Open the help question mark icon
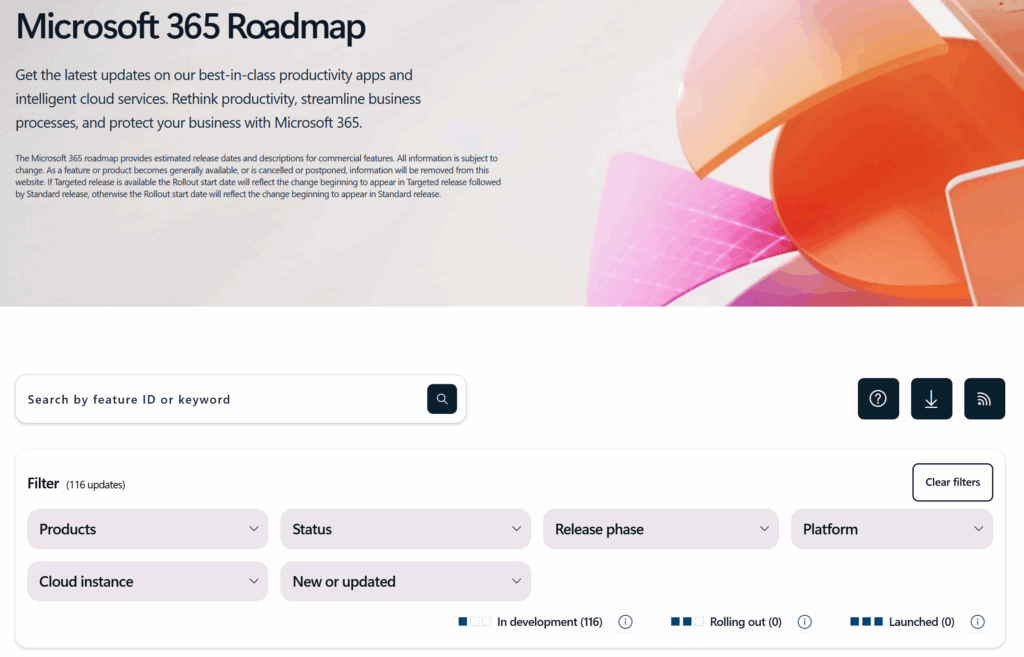Viewport: 1024px width, 657px height. [878, 398]
